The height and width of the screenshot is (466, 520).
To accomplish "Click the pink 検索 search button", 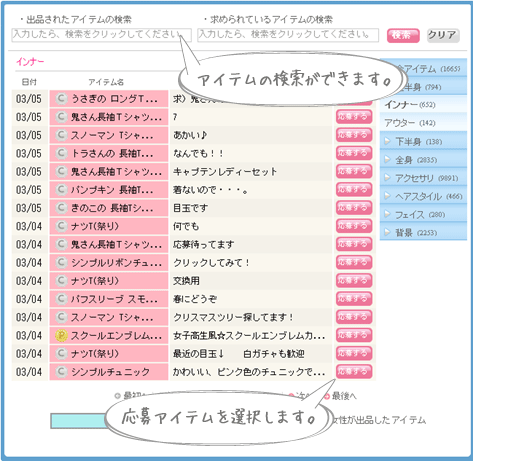I will pos(403,35).
